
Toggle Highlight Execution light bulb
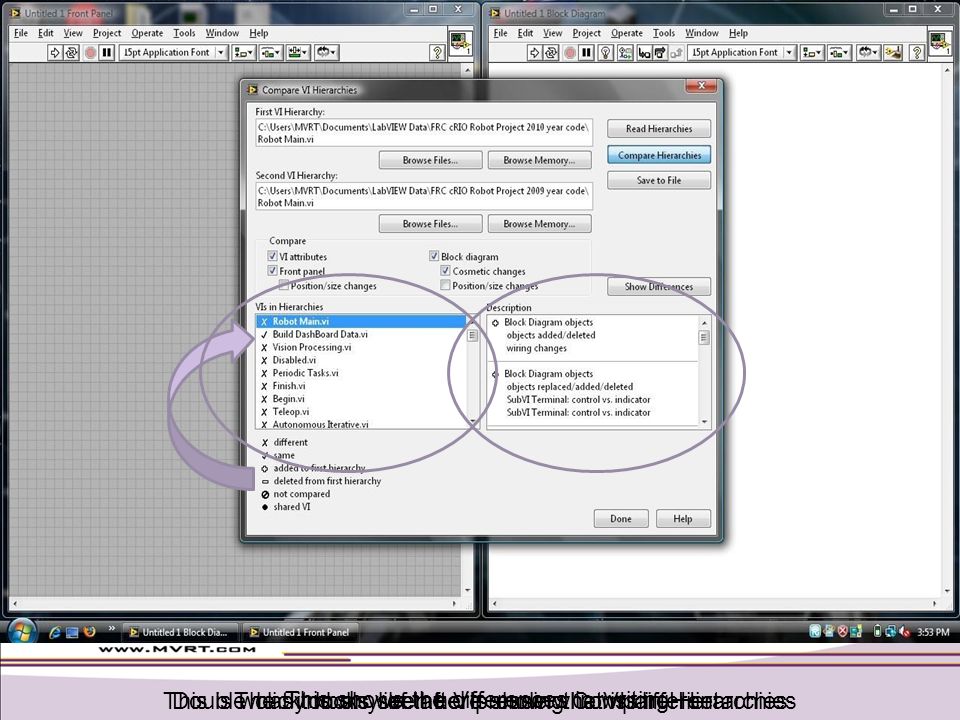(605, 53)
